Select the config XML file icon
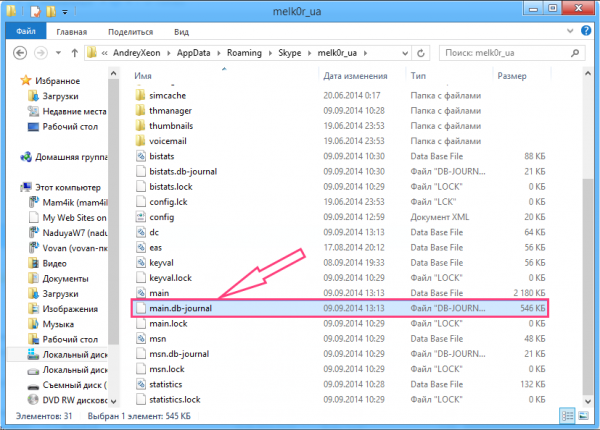 pos(141,217)
